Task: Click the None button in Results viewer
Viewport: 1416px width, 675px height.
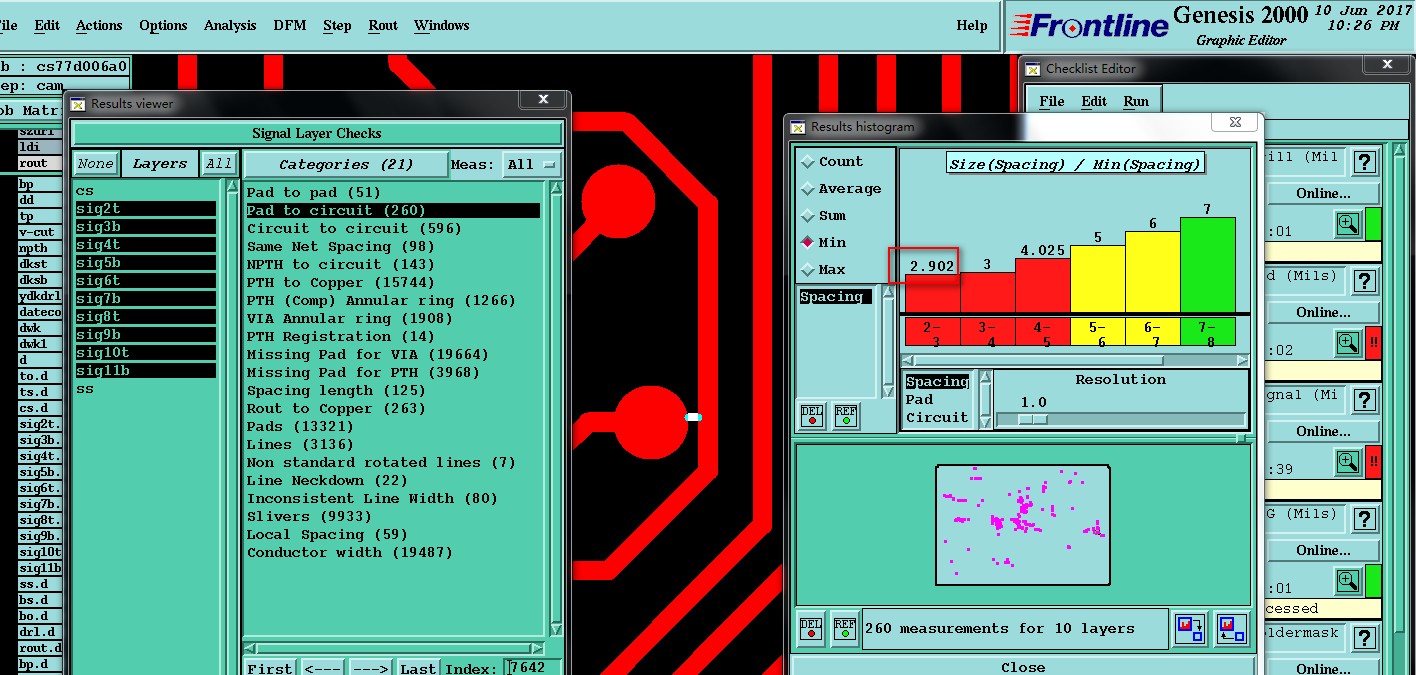Action: [x=96, y=164]
